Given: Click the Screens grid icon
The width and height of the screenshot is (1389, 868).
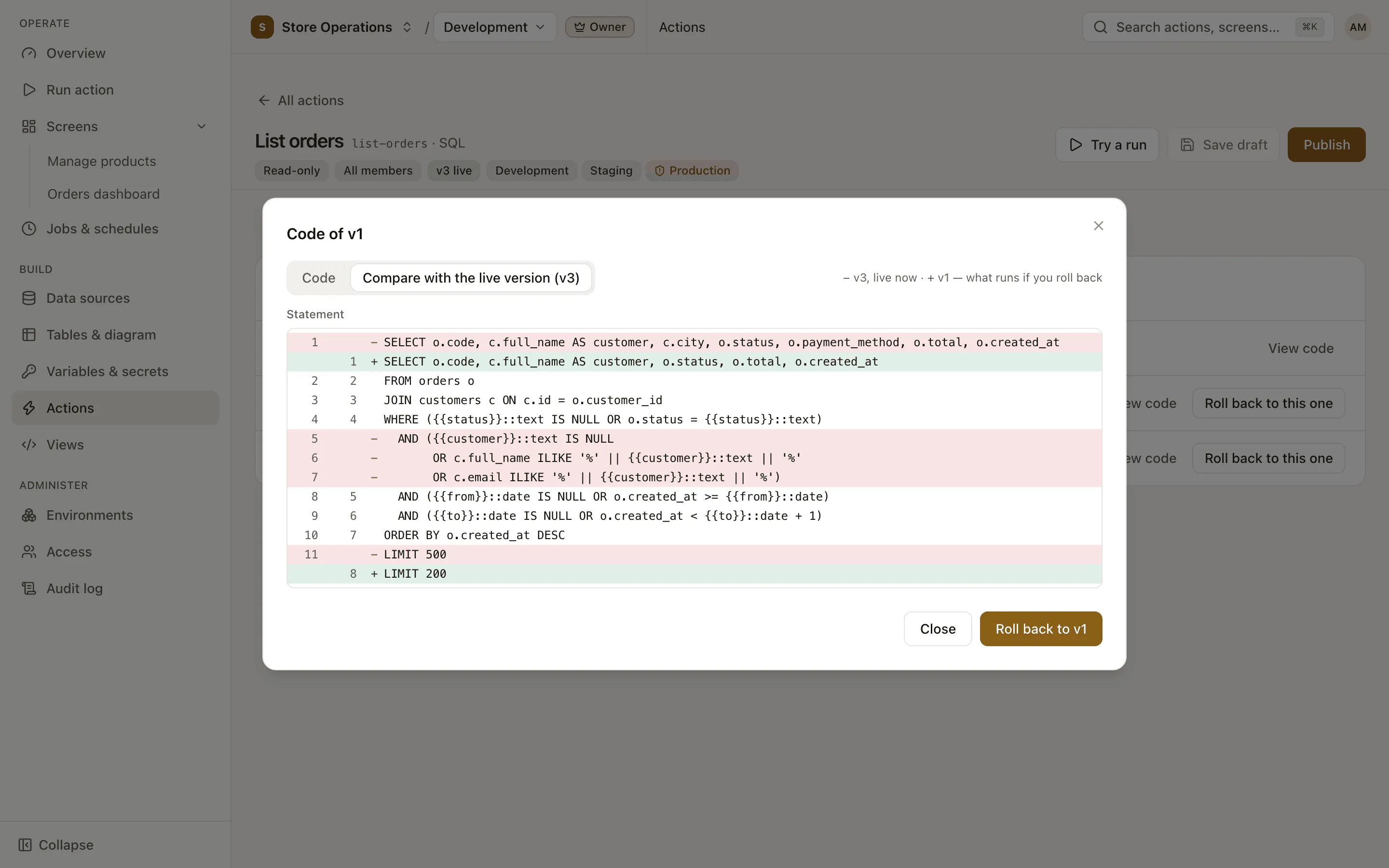Looking at the screenshot, I should tap(29, 126).
